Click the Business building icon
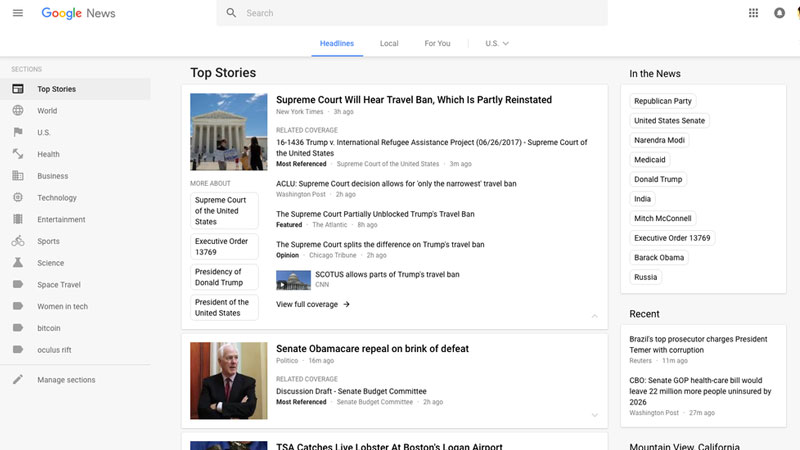 point(18,176)
